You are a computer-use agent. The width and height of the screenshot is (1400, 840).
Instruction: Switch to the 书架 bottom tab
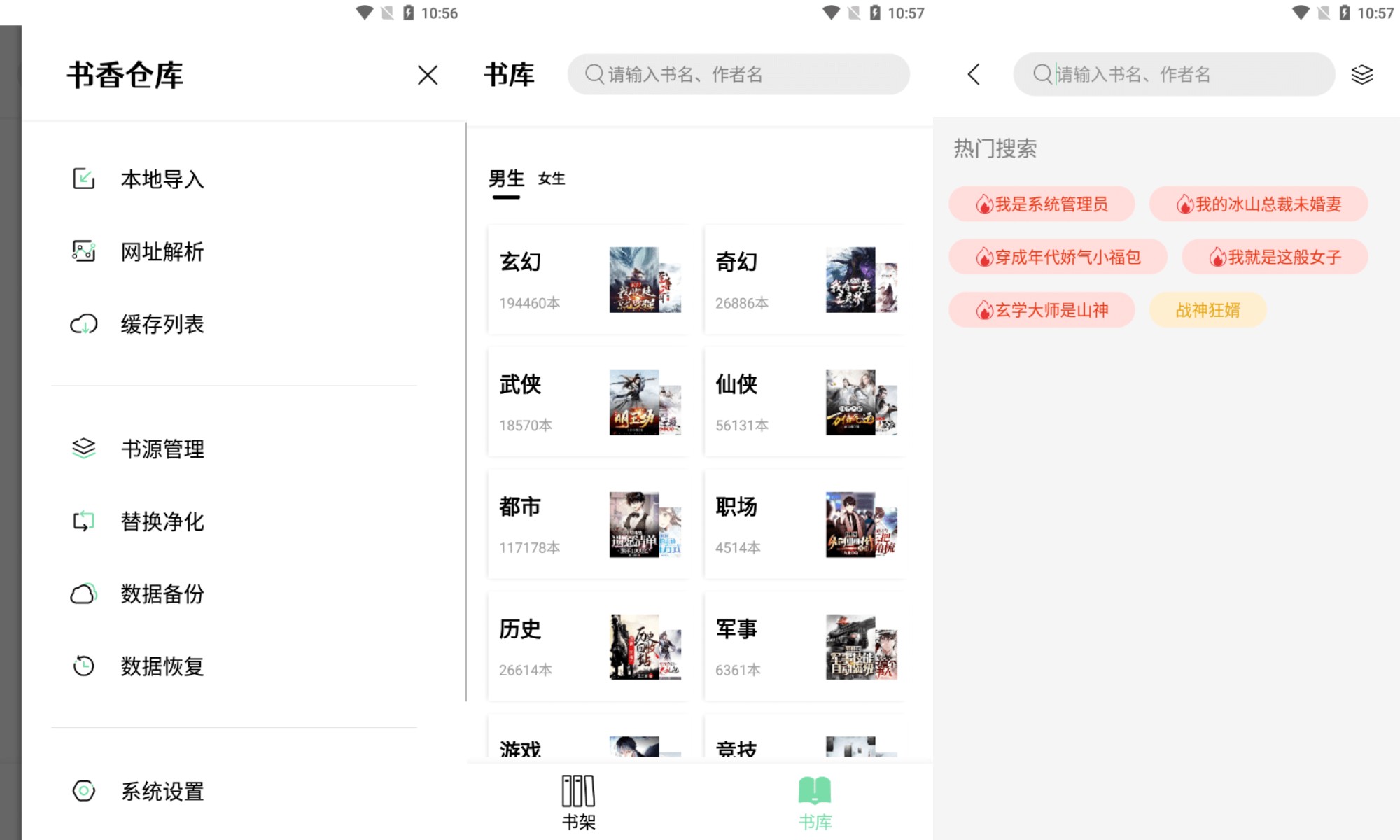click(578, 801)
